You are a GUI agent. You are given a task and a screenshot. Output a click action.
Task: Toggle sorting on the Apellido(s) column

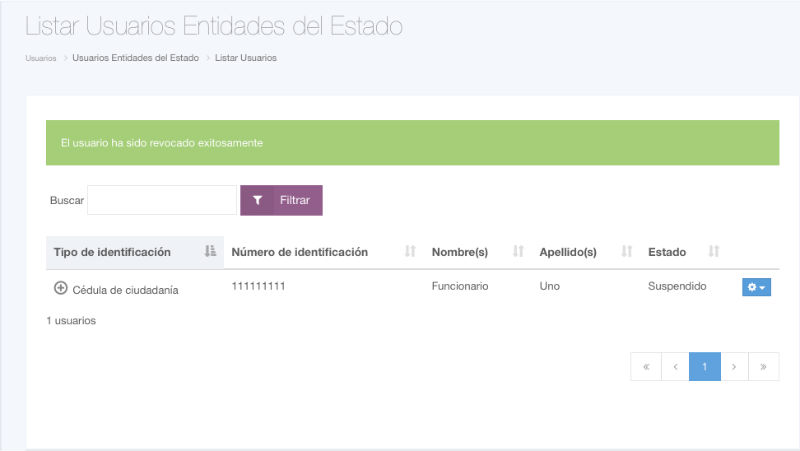coord(627,252)
